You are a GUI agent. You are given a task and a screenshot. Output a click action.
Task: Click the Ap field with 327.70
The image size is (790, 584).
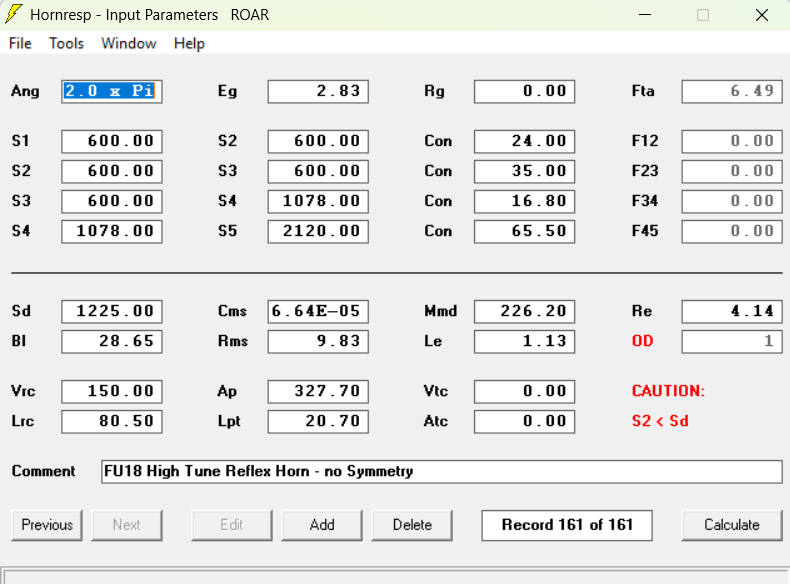(318, 392)
